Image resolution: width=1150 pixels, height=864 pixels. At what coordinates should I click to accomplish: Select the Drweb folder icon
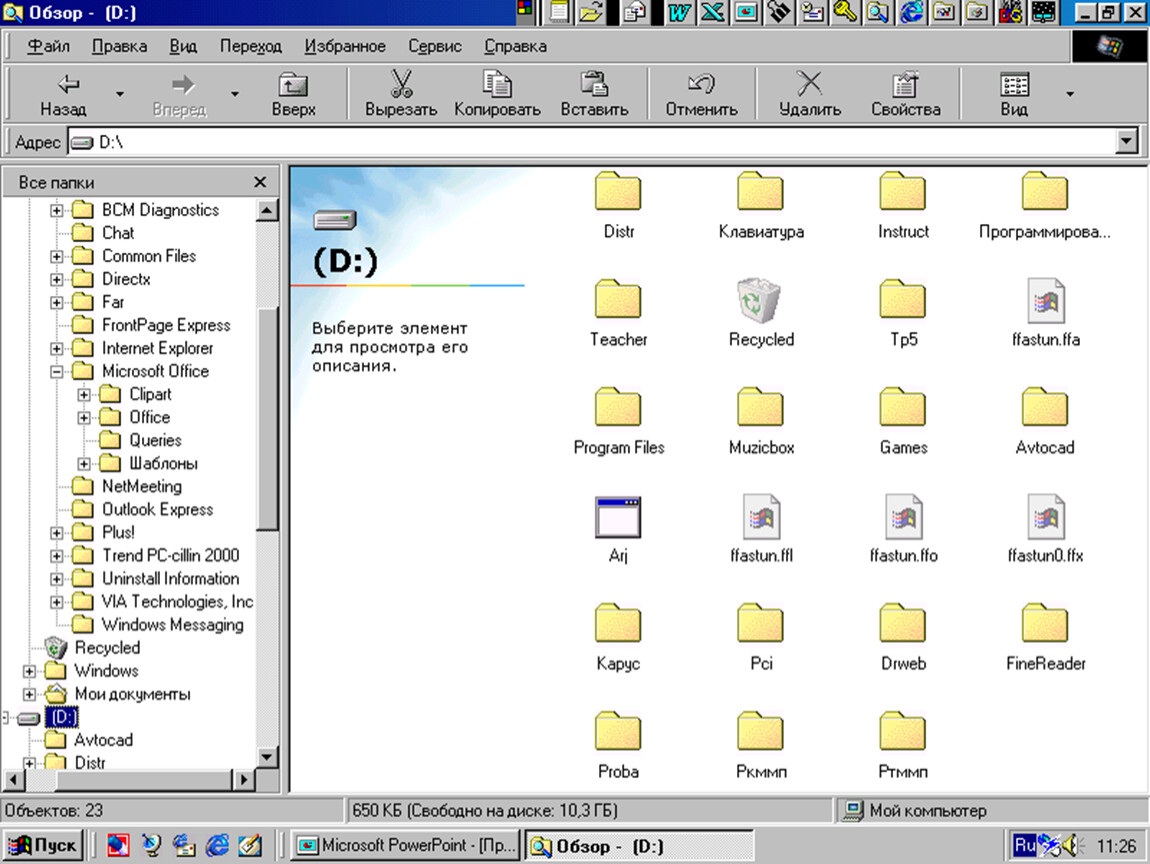click(903, 623)
